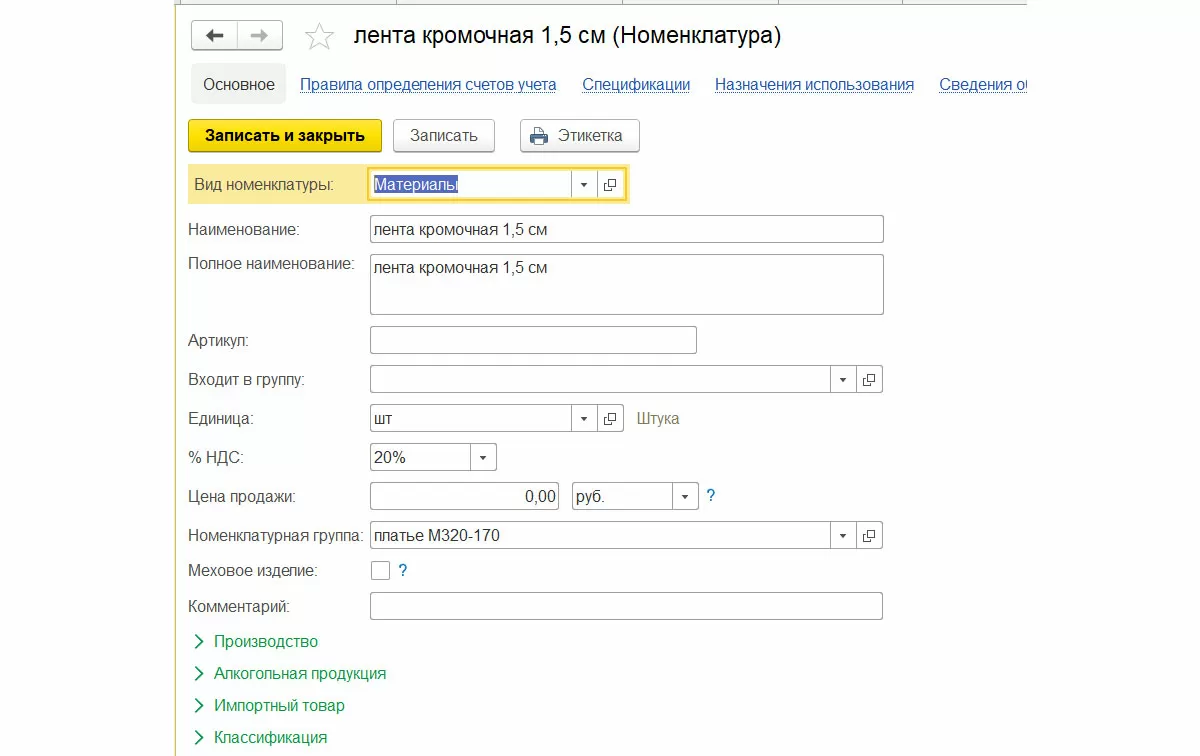Star this item as favorite
The image size is (1200, 756).
coord(319,37)
